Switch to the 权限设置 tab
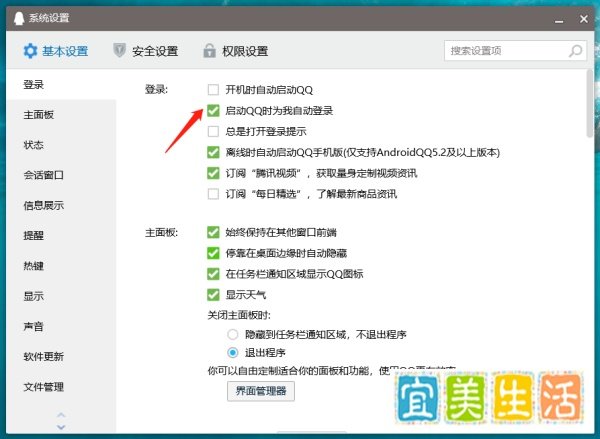Viewport: 600px width, 439px height. click(236, 51)
